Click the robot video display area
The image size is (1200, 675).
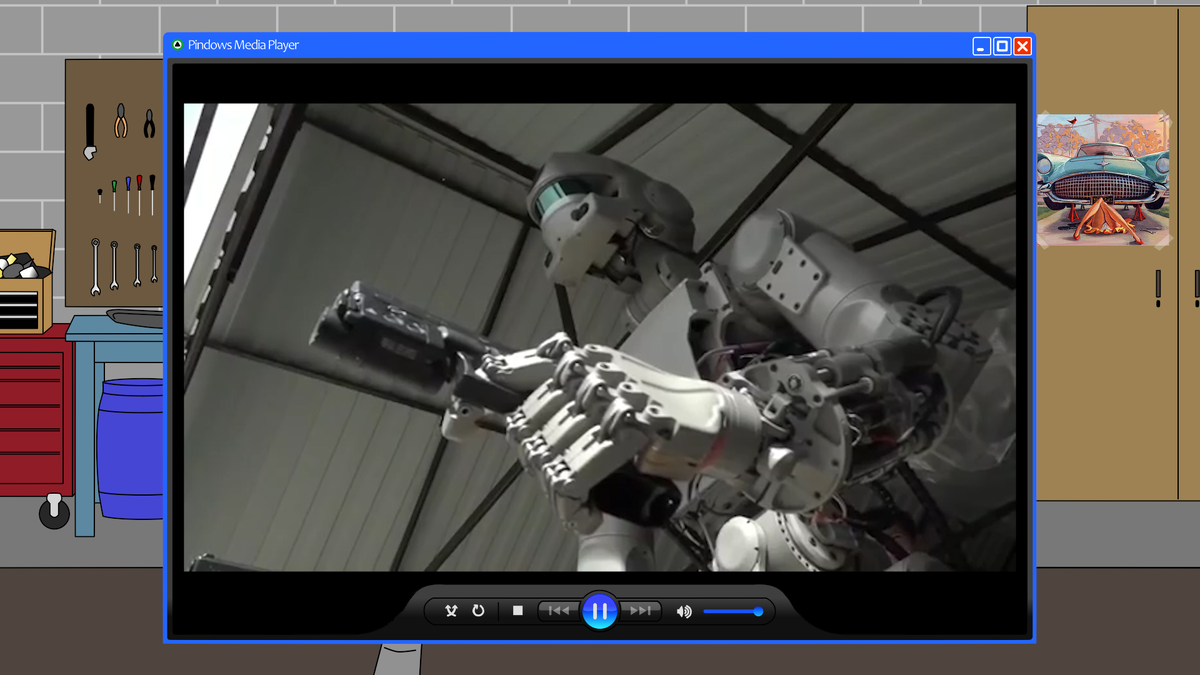coord(600,337)
